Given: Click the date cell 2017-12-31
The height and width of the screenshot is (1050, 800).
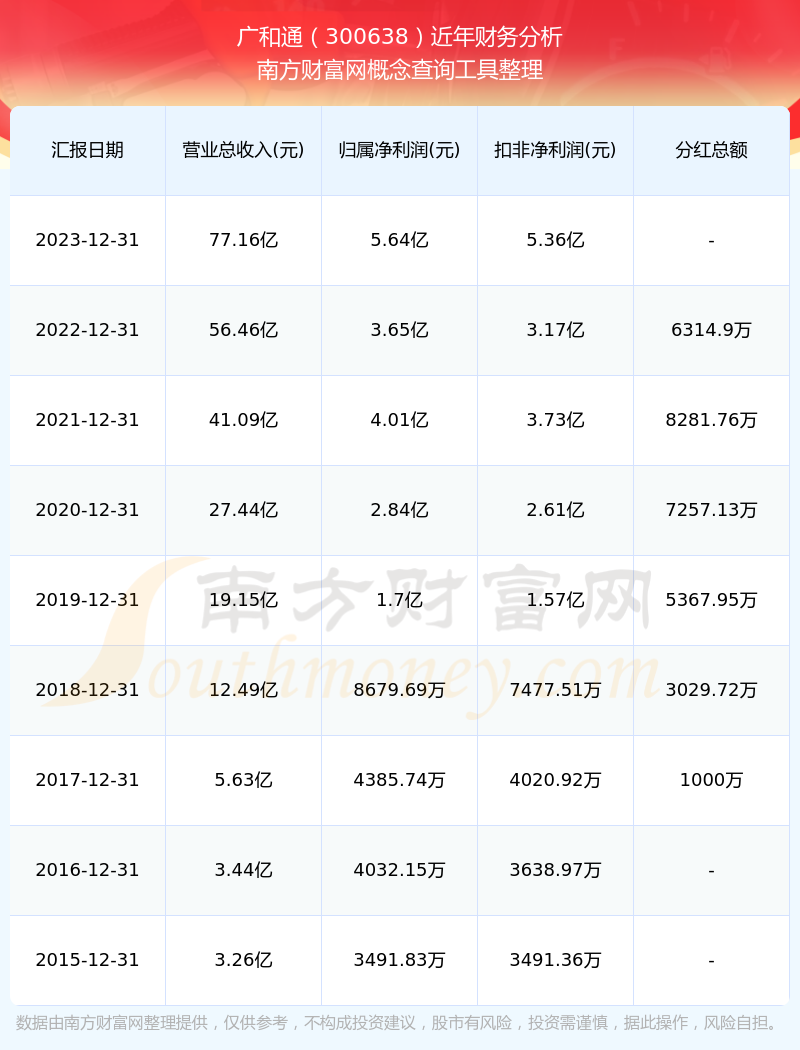Looking at the screenshot, I should (88, 780).
